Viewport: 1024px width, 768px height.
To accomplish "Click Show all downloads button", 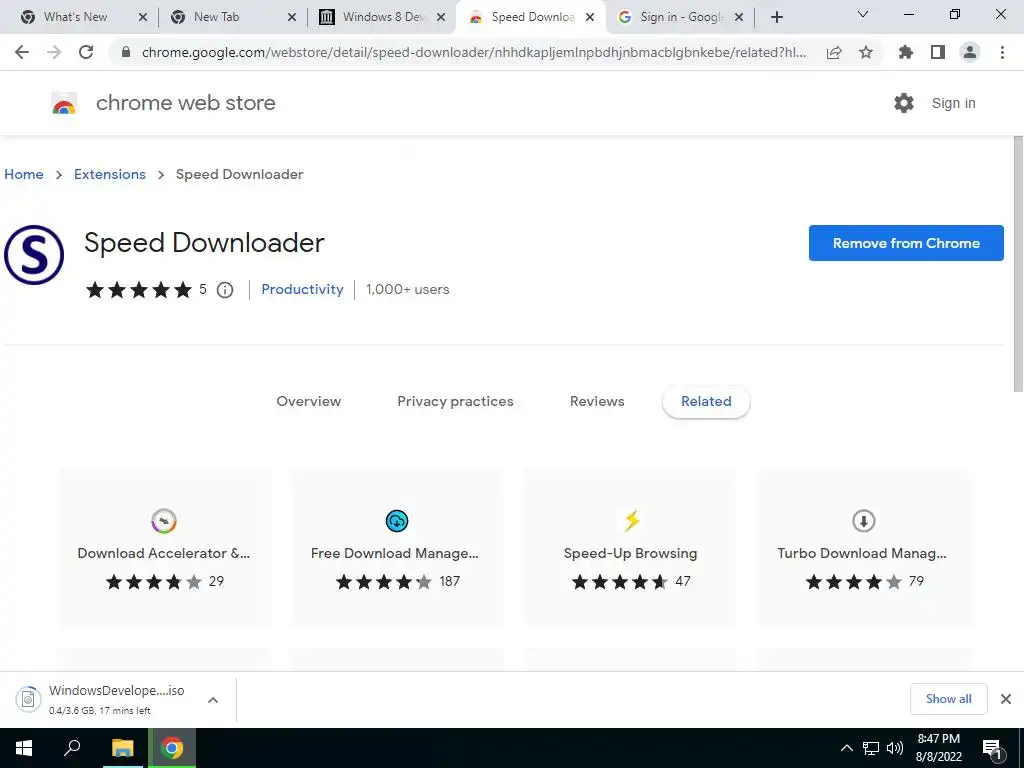I will pyautogui.click(x=948, y=699).
